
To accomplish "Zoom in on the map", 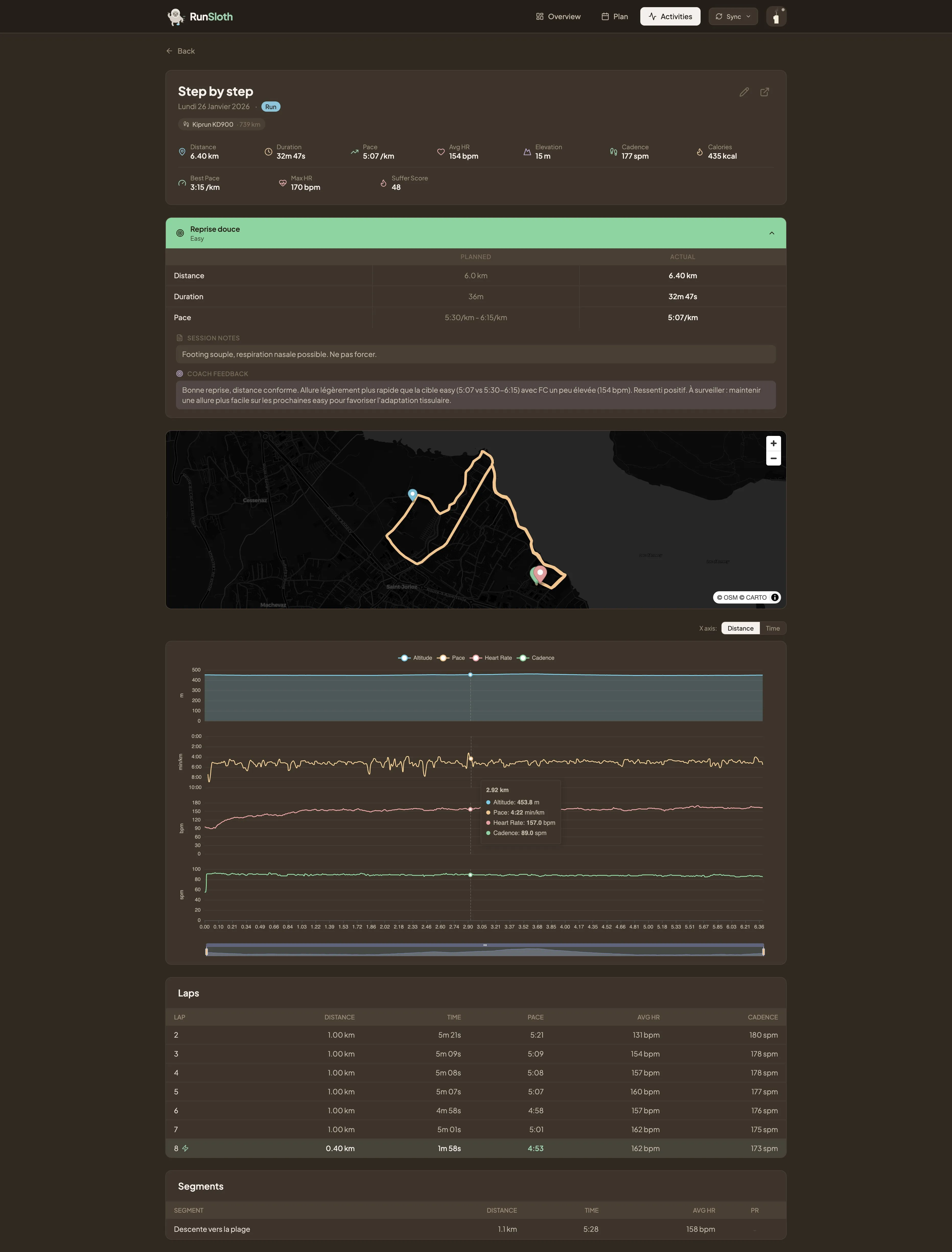I will [x=773, y=443].
